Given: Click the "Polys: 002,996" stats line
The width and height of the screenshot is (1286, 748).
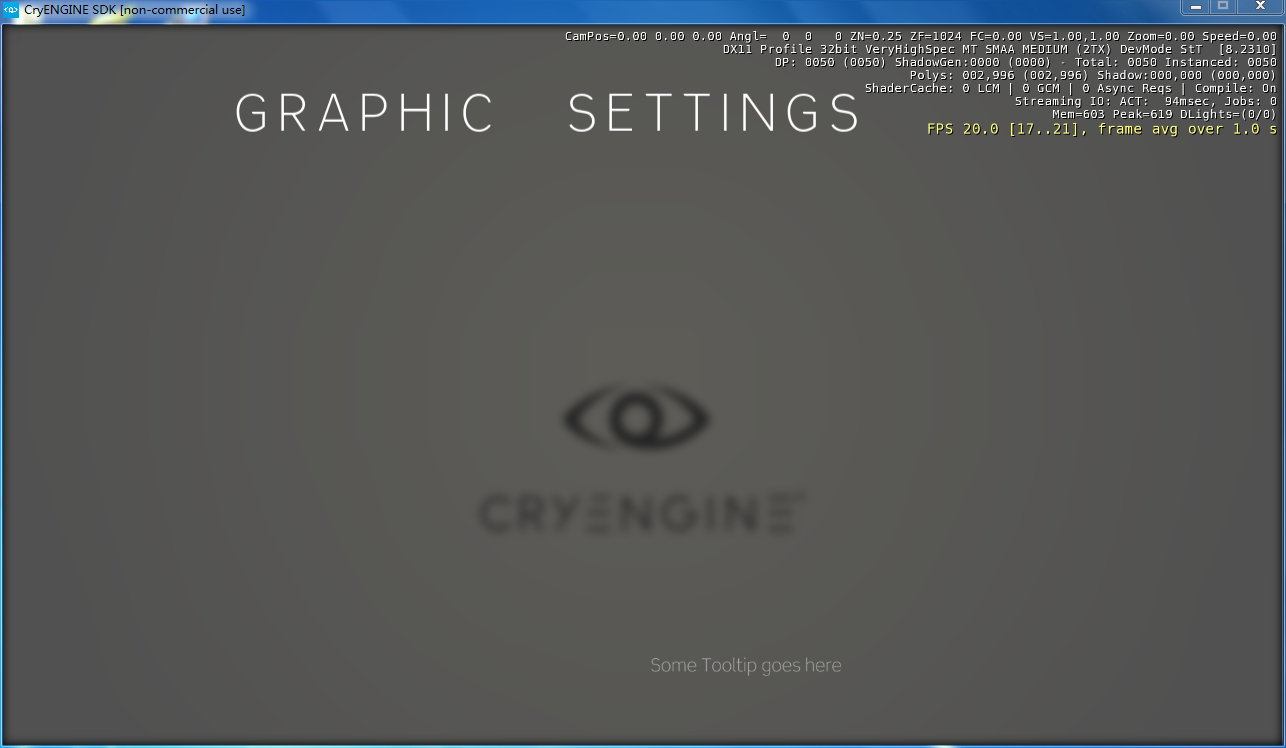Looking at the screenshot, I should [x=1093, y=75].
